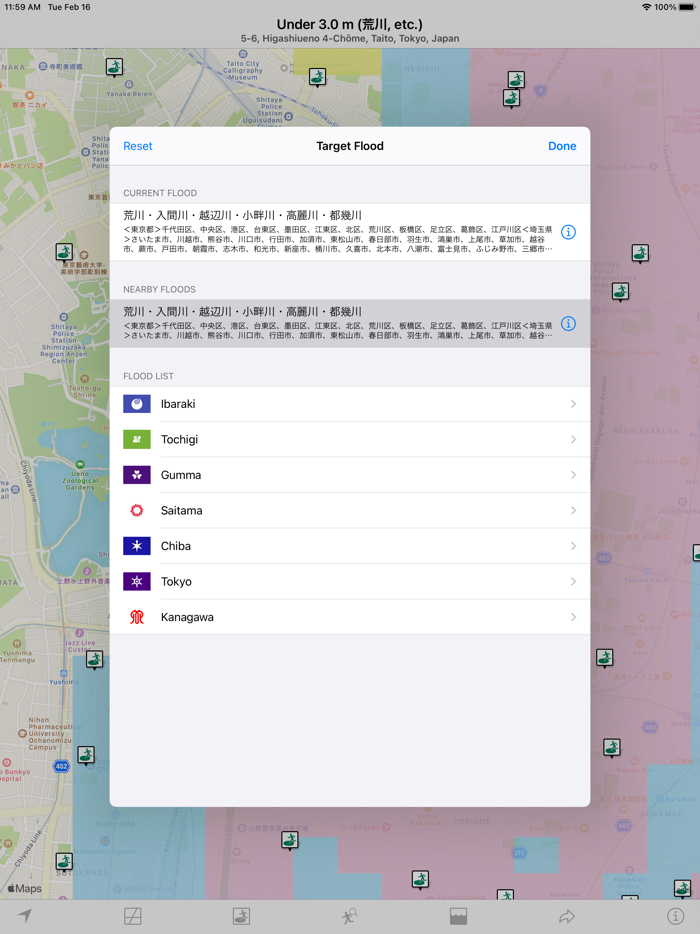
Task: Click the Saitama prefecture emblem icon
Action: (x=136, y=510)
